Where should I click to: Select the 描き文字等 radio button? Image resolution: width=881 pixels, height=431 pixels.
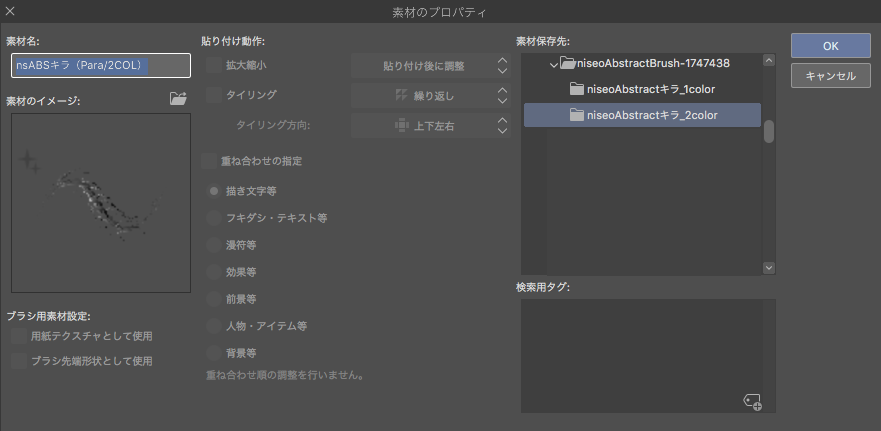point(214,191)
